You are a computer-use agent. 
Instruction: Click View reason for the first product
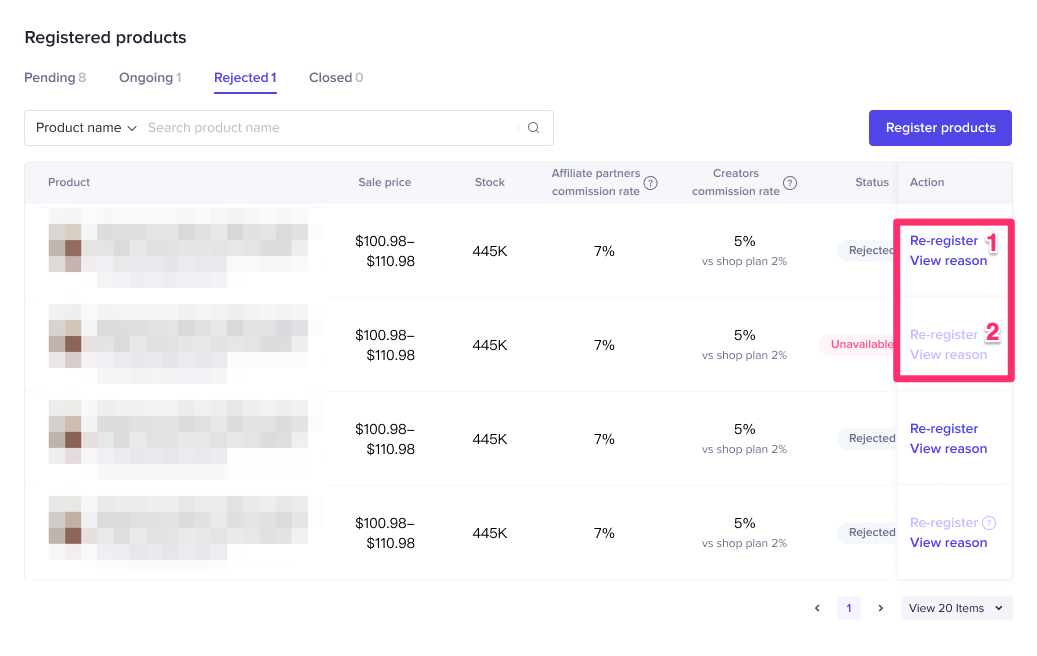point(948,261)
